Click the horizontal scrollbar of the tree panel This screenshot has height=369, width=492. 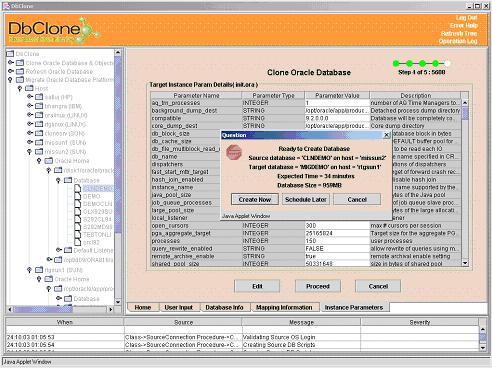(x=60, y=309)
